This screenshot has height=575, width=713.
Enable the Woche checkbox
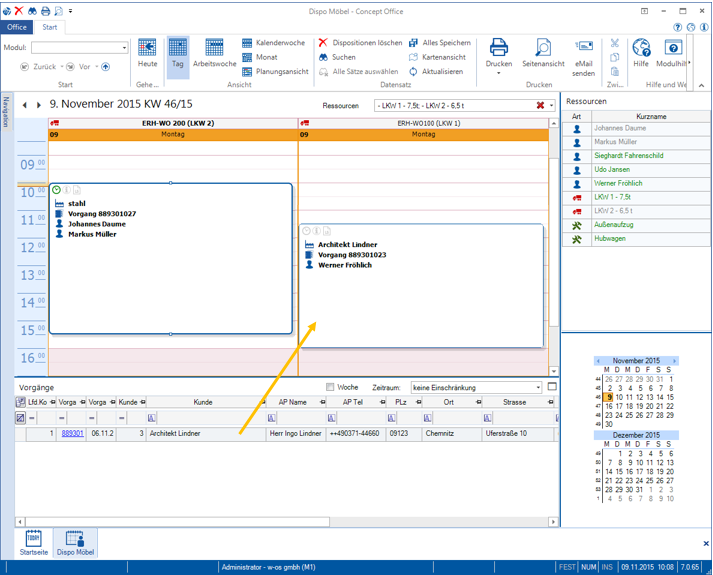pyautogui.click(x=331, y=387)
